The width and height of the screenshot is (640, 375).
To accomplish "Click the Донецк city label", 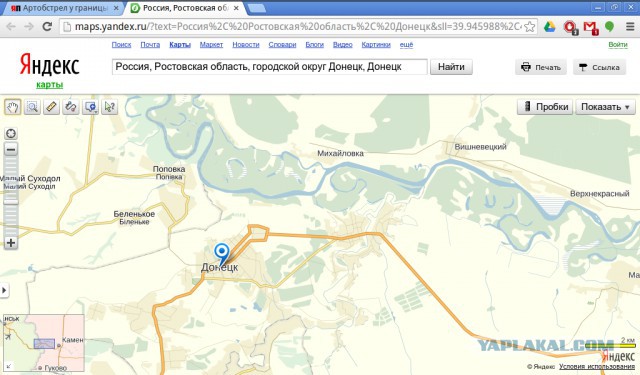I will [x=220, y=268].
